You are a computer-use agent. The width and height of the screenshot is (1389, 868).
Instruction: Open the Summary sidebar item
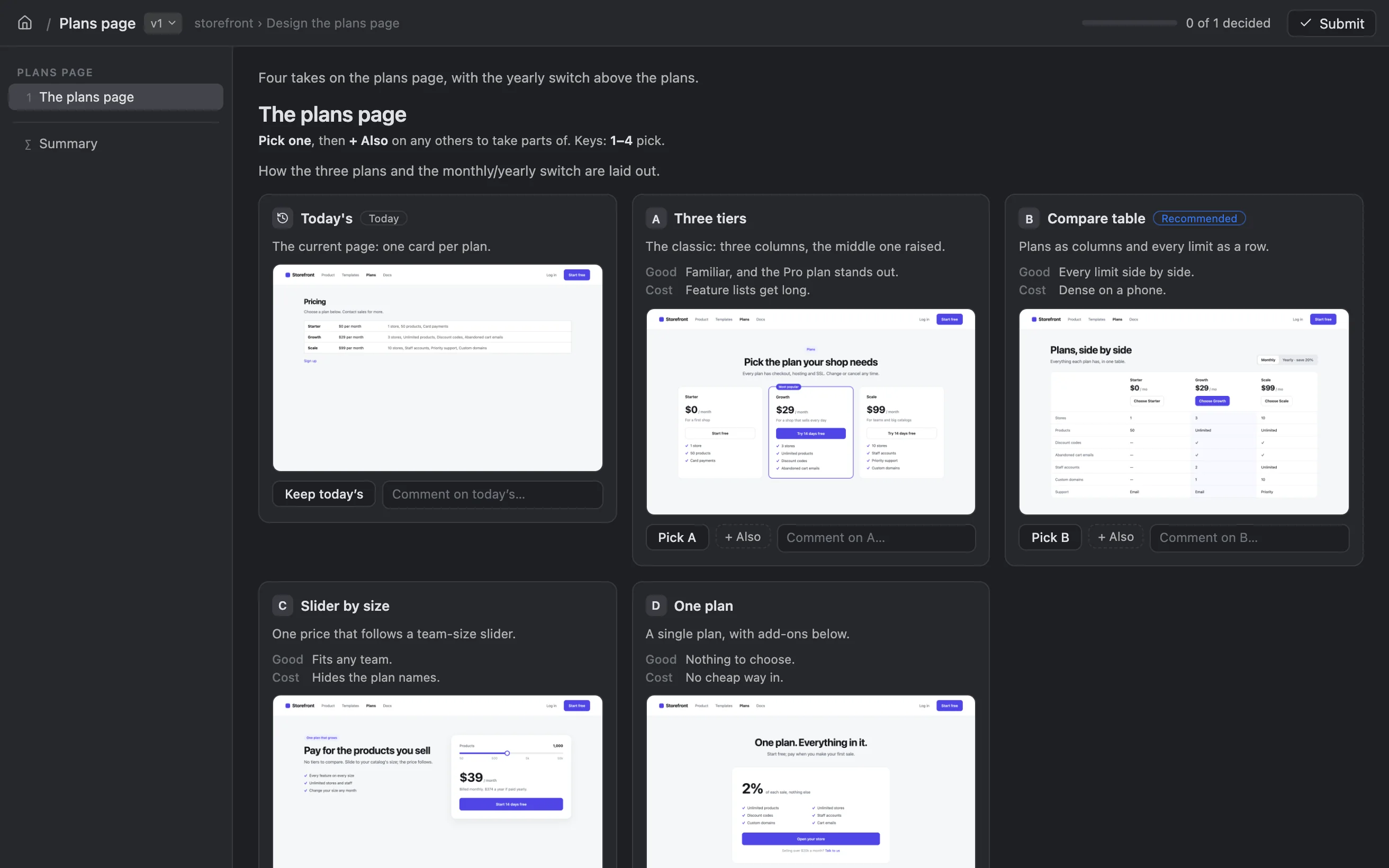tap(116, 143)
